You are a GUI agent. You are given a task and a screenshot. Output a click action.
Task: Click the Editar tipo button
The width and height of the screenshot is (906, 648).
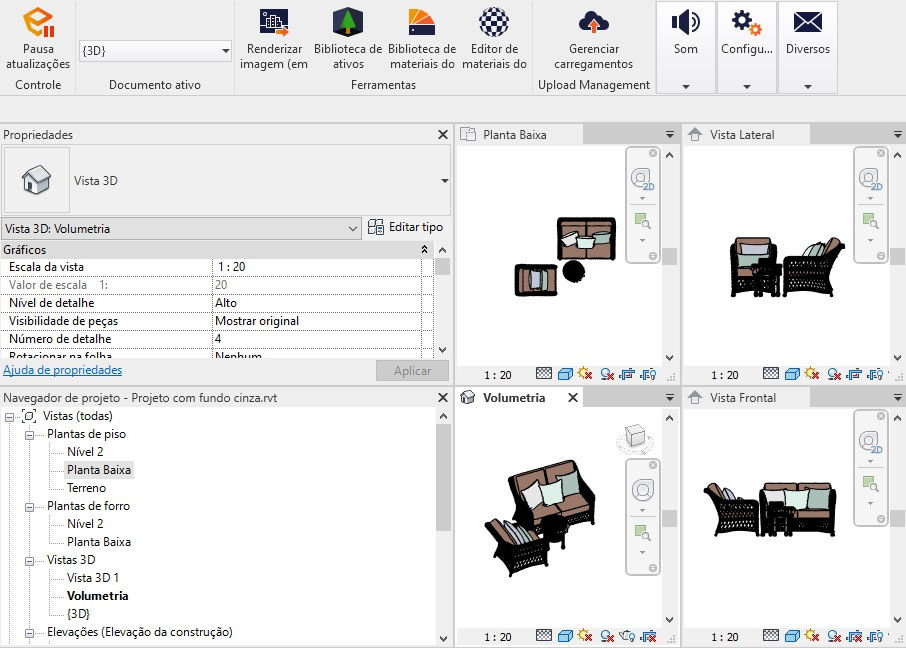406,227
